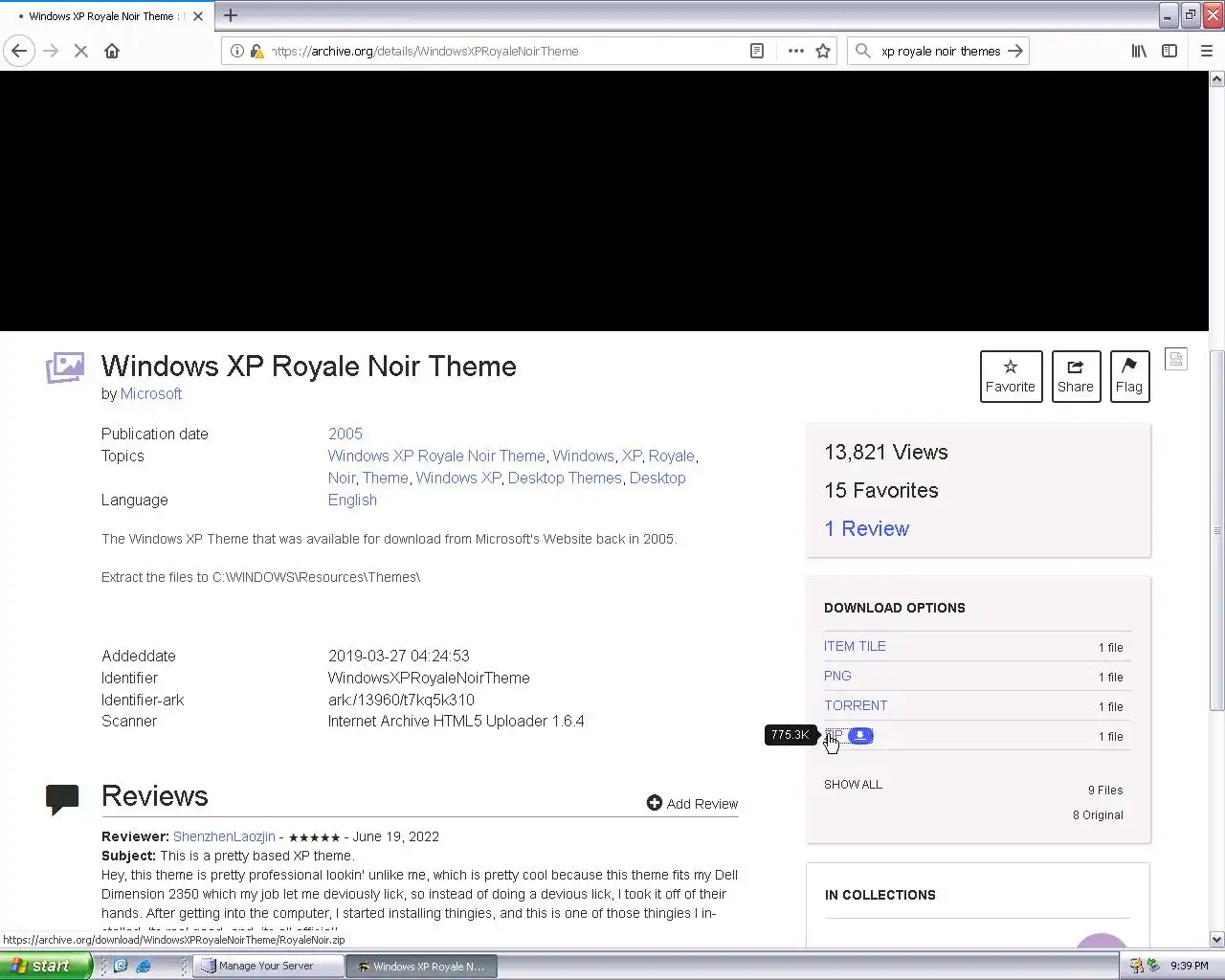Open reviewer ShenzhenLaozjin profile
The width and height of the screenshot is (1225, 980).
pyautogui.click(x=224, y=836)
